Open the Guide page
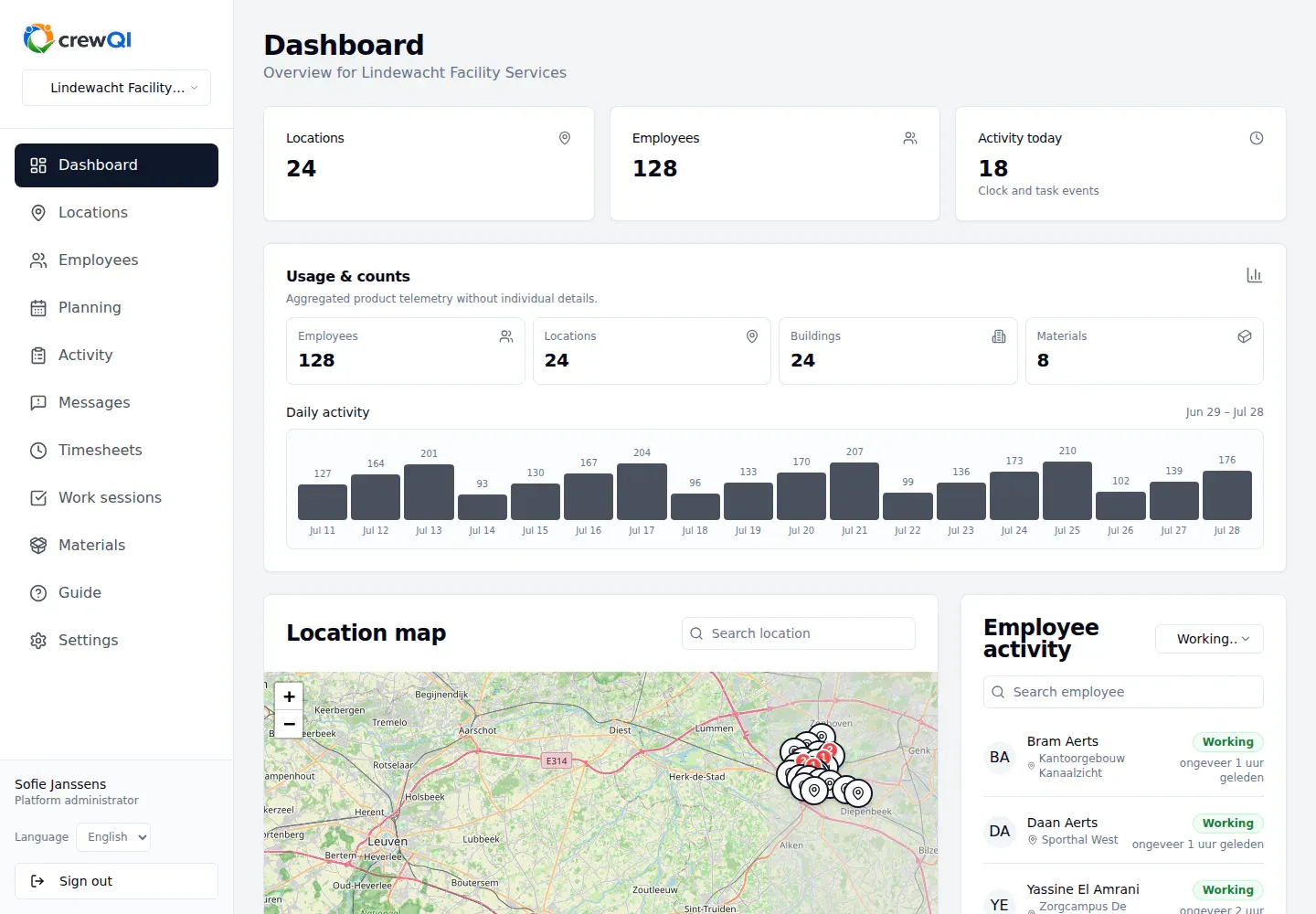The width and height of the screenshot is (1316, 914). tap(116, 593)
